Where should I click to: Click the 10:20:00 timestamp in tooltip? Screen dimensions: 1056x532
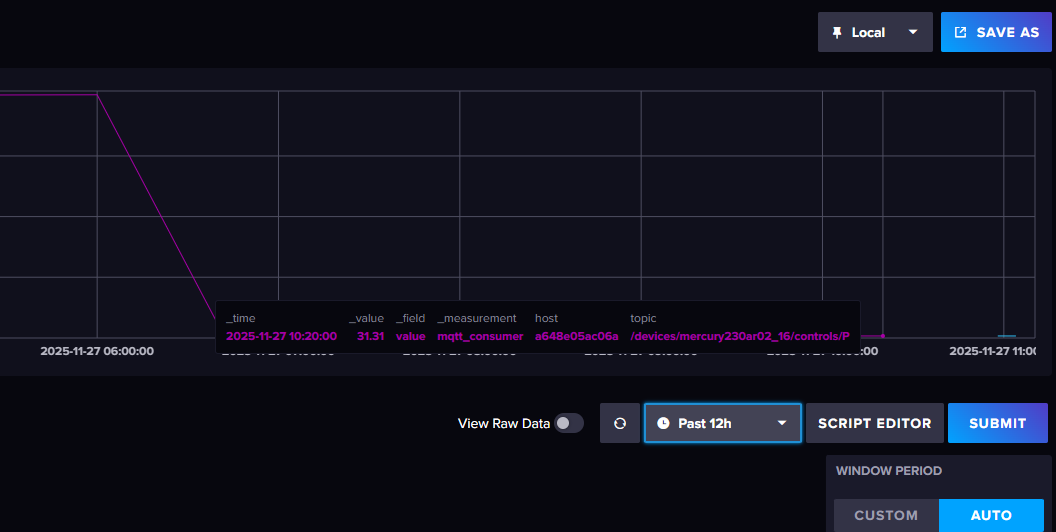[281, 336]
